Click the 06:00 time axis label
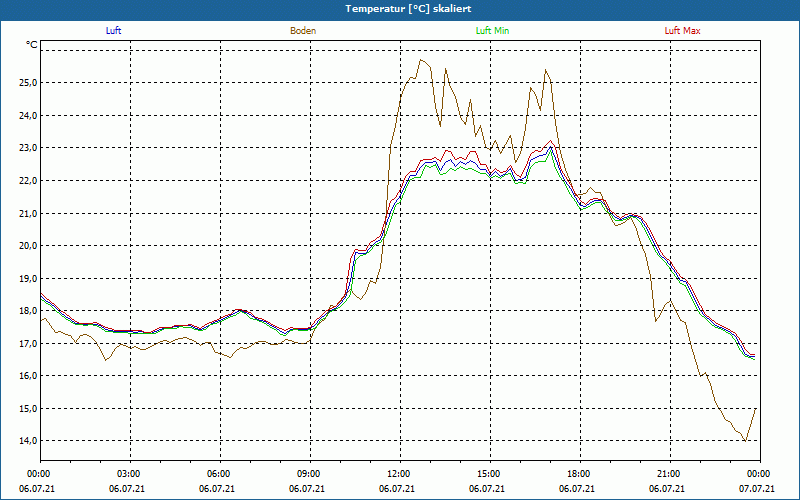Viewport: 800px width, 500px height. (220, 473)
